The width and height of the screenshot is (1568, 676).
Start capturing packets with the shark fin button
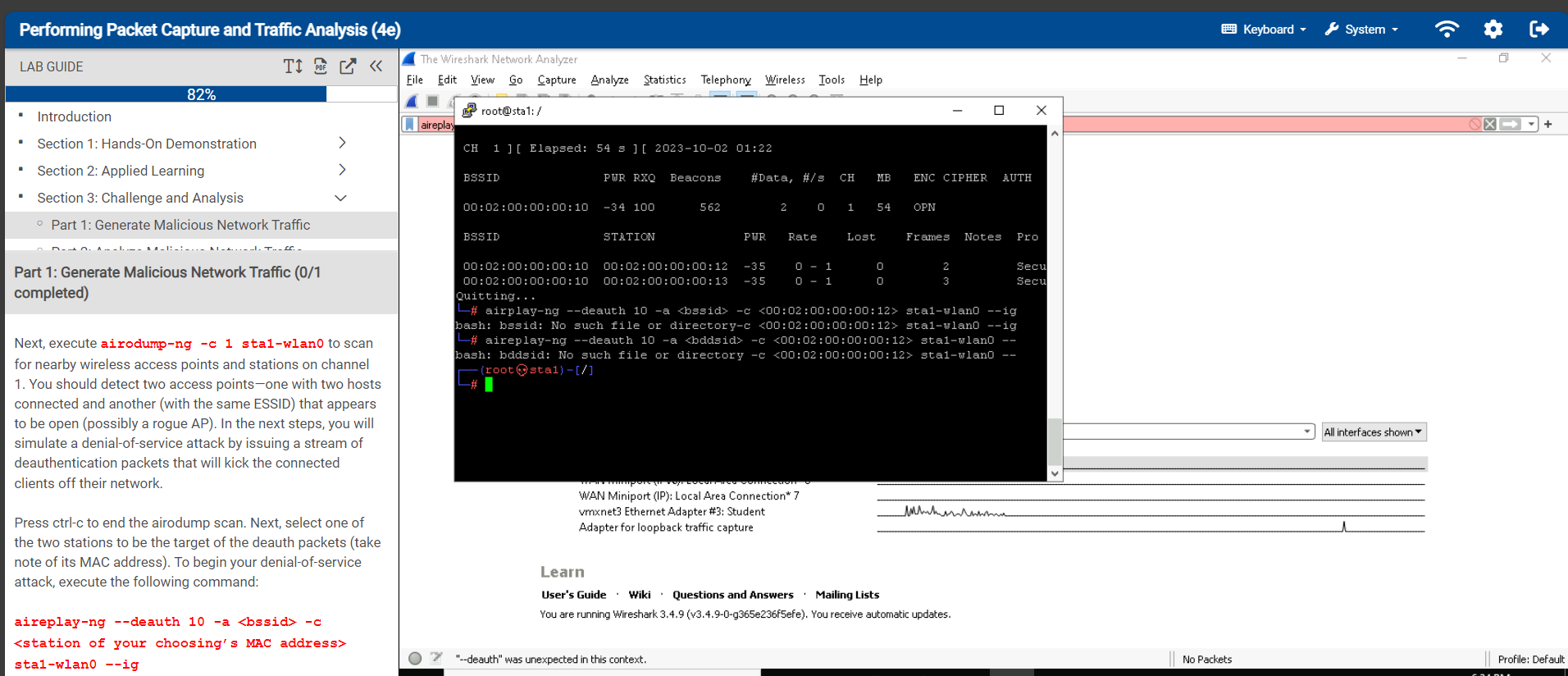[412, 101]
